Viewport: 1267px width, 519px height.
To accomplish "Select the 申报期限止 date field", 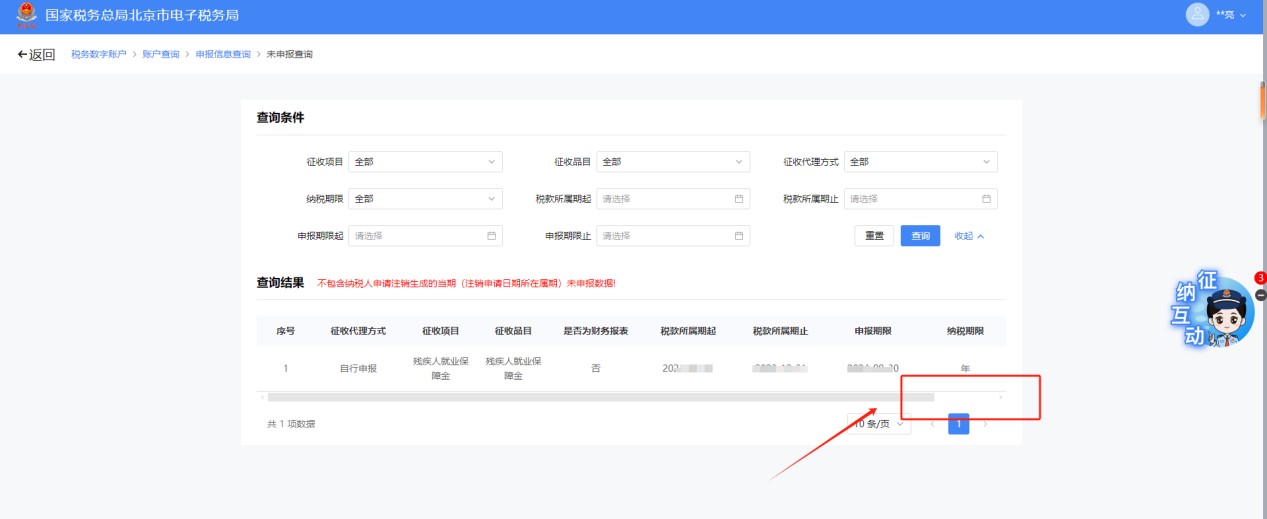I will coord(673,236).
